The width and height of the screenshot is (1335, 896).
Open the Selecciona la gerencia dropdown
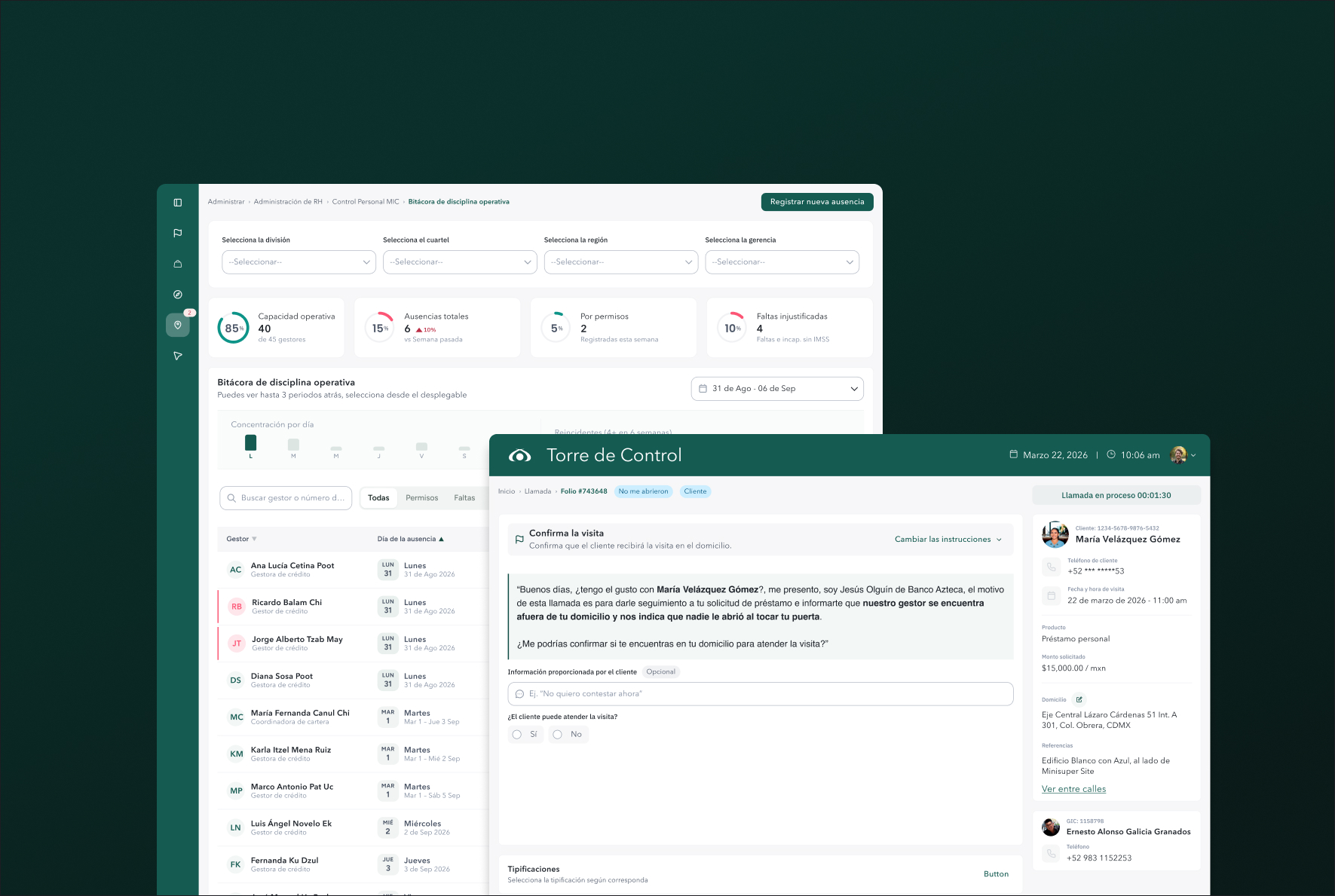click(x=782, y=262)
